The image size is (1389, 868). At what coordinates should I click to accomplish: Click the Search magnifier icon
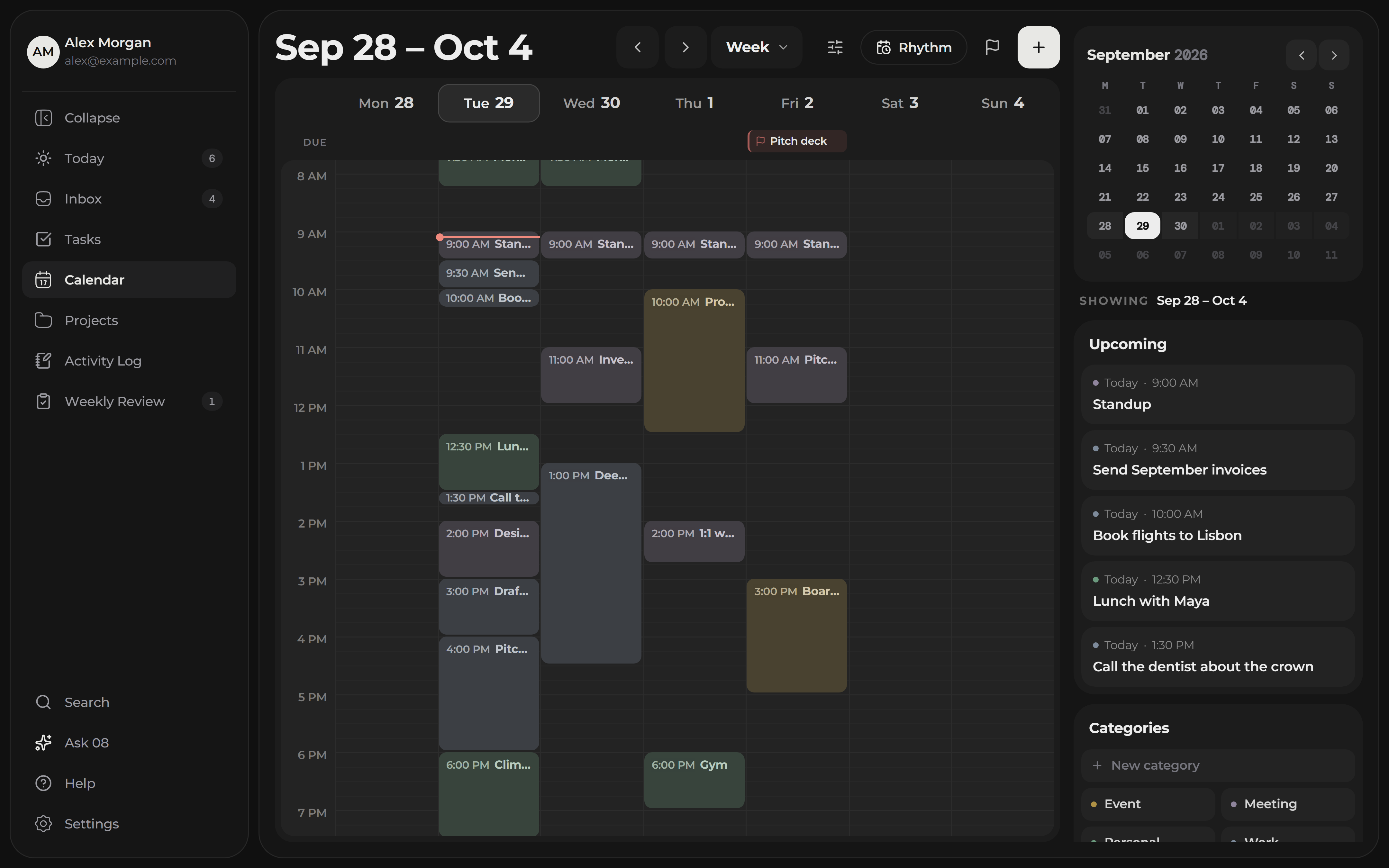[x=44, y=702]
